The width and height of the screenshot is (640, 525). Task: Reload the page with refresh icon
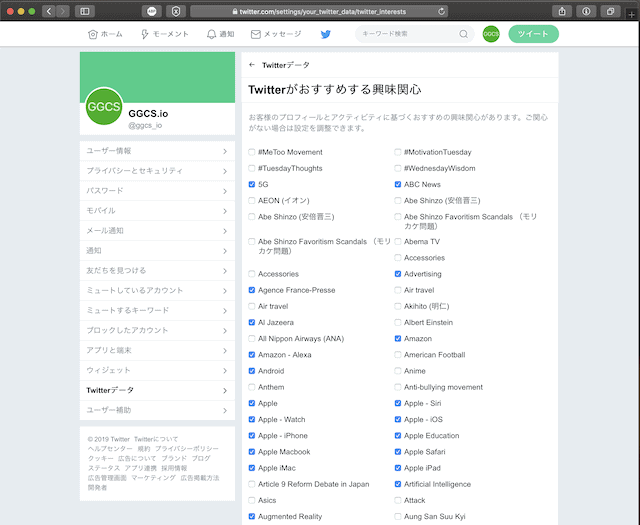pos(441,11)
